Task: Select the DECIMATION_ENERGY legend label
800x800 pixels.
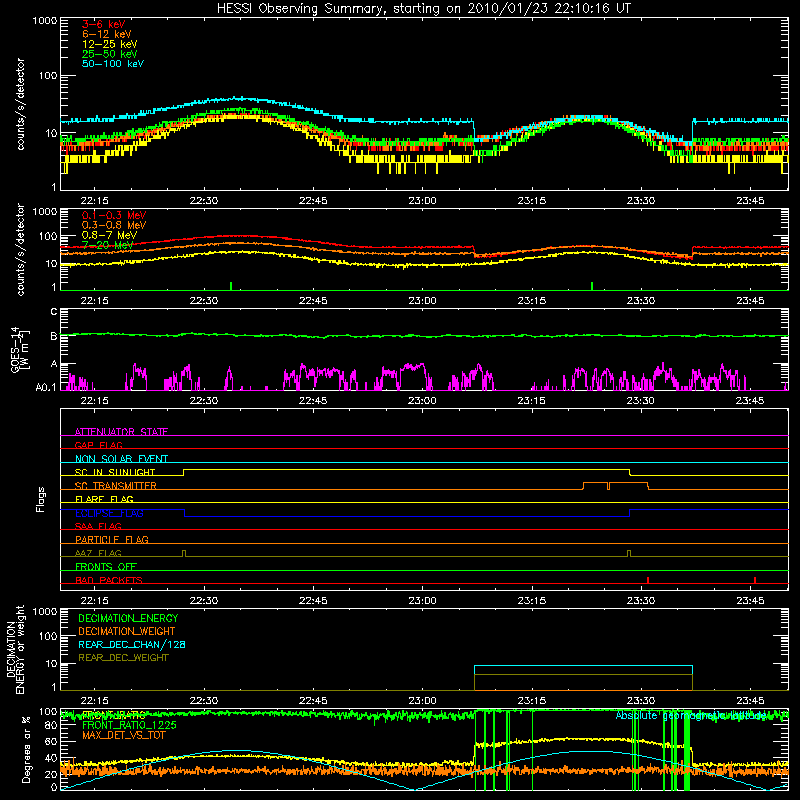Action: click(128, 618)
